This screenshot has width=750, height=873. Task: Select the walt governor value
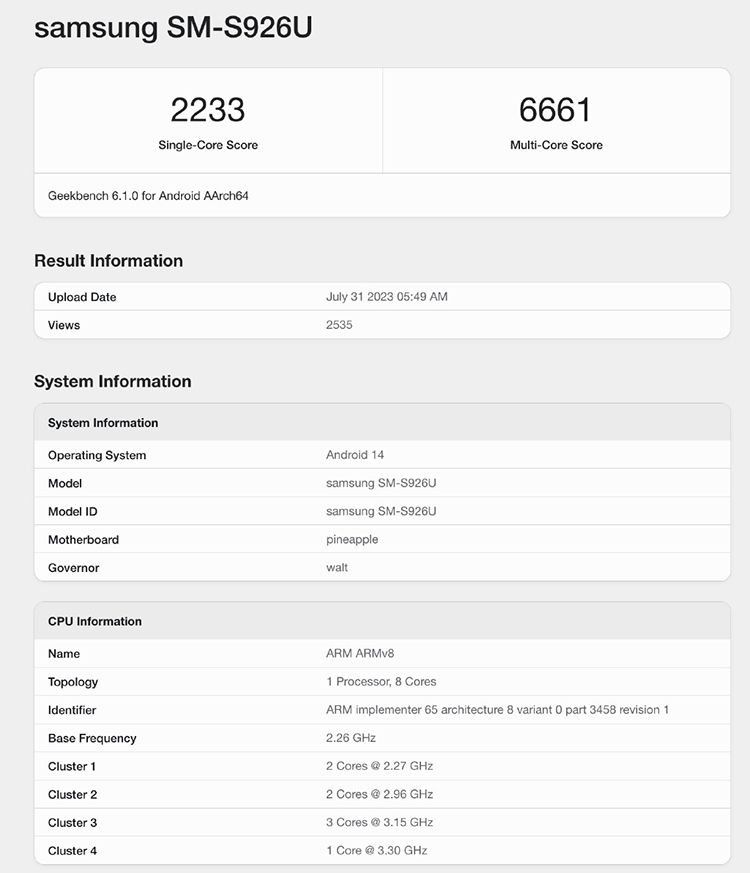337,567
